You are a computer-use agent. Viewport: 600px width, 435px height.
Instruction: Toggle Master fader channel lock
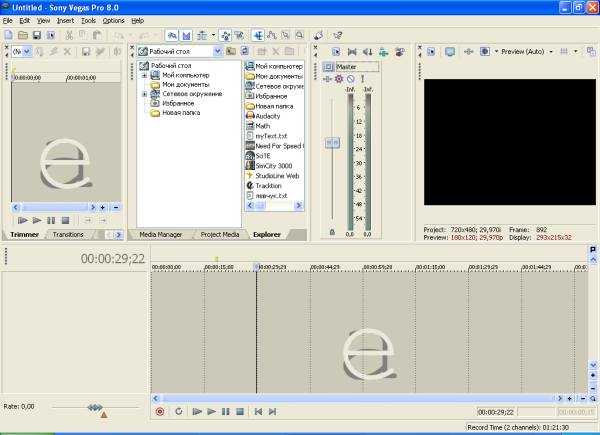pyautogui.click(x=332, y=232)
